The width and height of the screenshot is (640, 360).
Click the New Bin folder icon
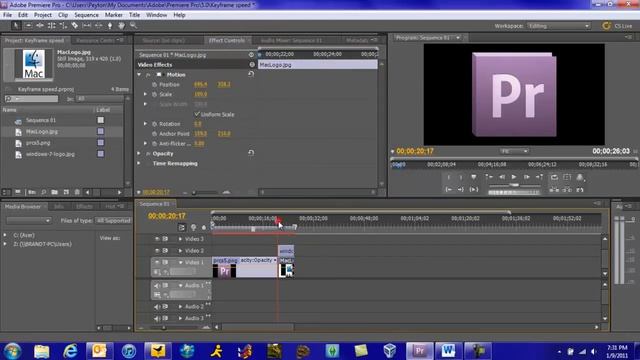pos(54,192)
